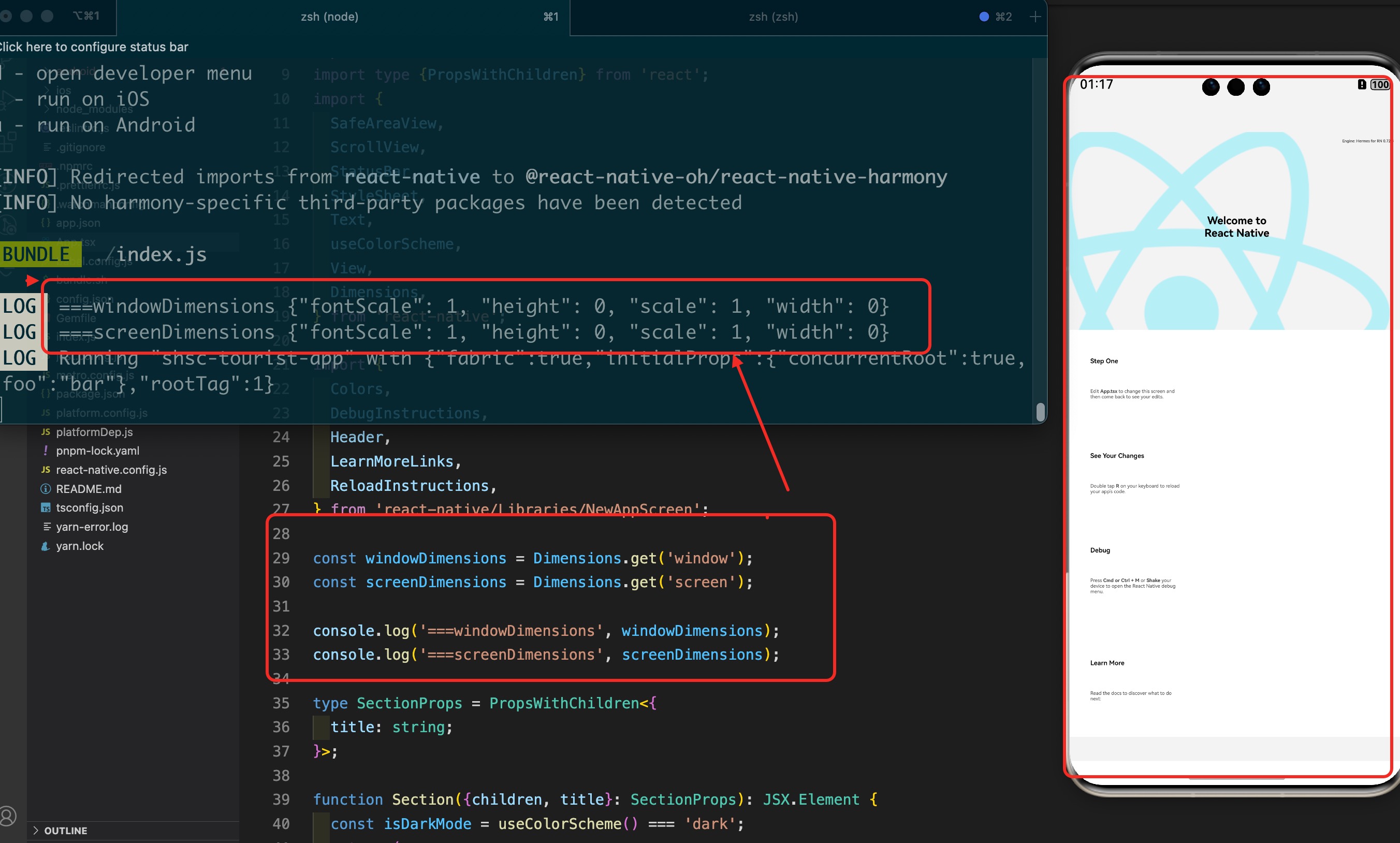Viewport: 1400px width, 843px height.
Task: Switch to the zsh (zsh) terminal tab
Action: click(773, 17)
